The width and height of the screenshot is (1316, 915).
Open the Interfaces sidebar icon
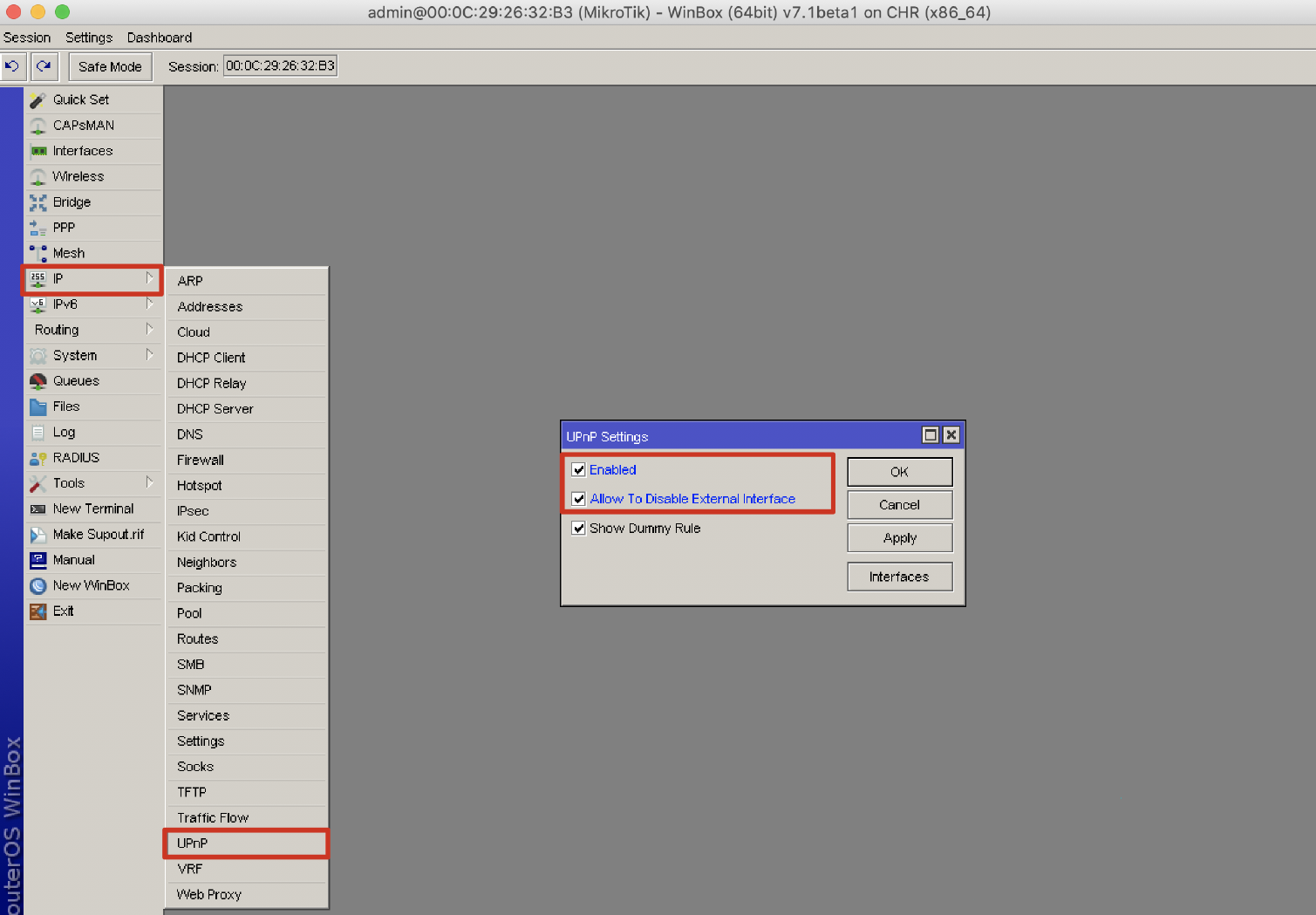pos(38,151)
